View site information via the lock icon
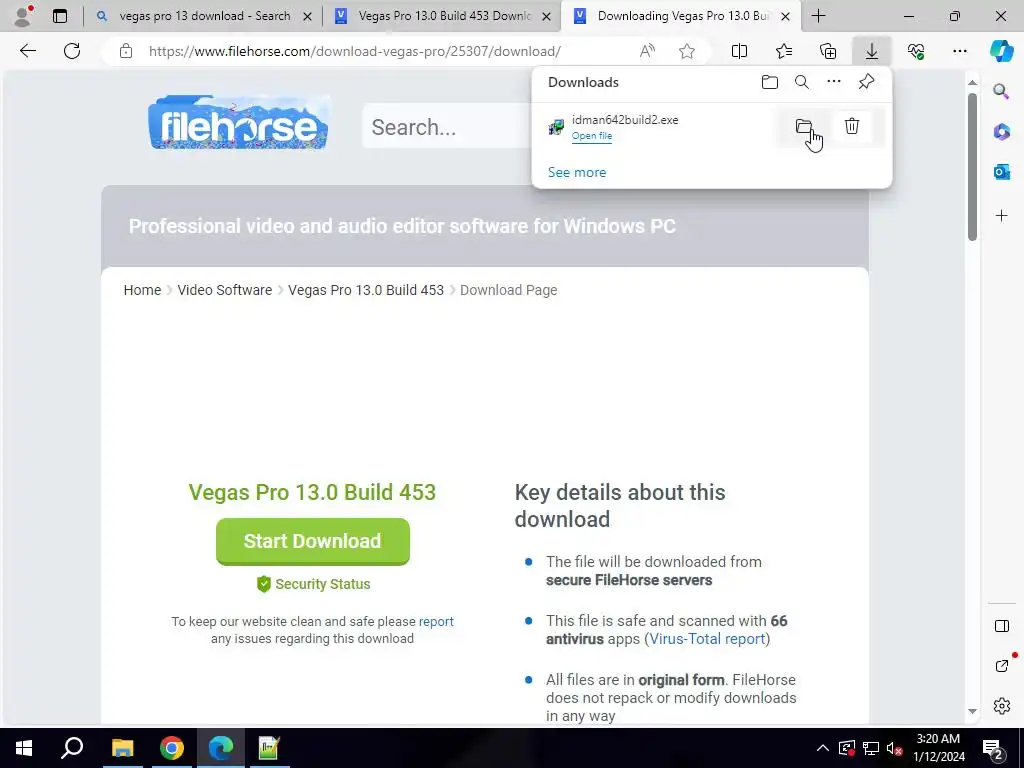Viewport: 1024px width, 768px height. pyautogui.click(x=126, y=52)
